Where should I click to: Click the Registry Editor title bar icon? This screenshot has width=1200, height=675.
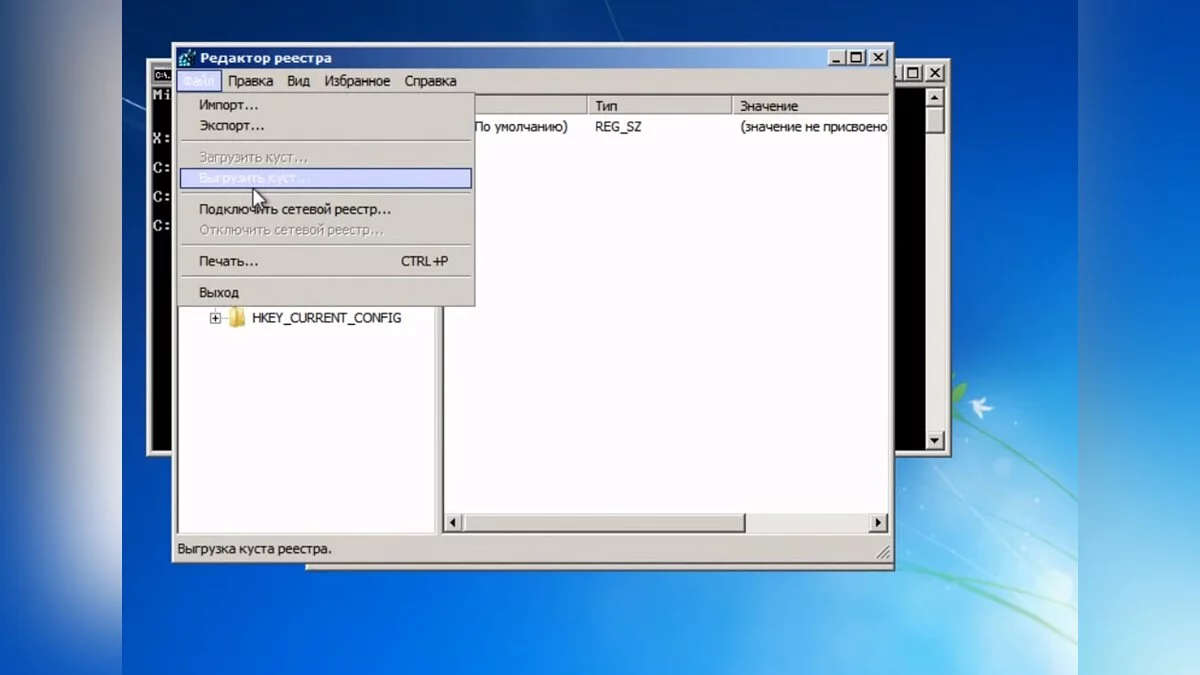tap(187, 58)
